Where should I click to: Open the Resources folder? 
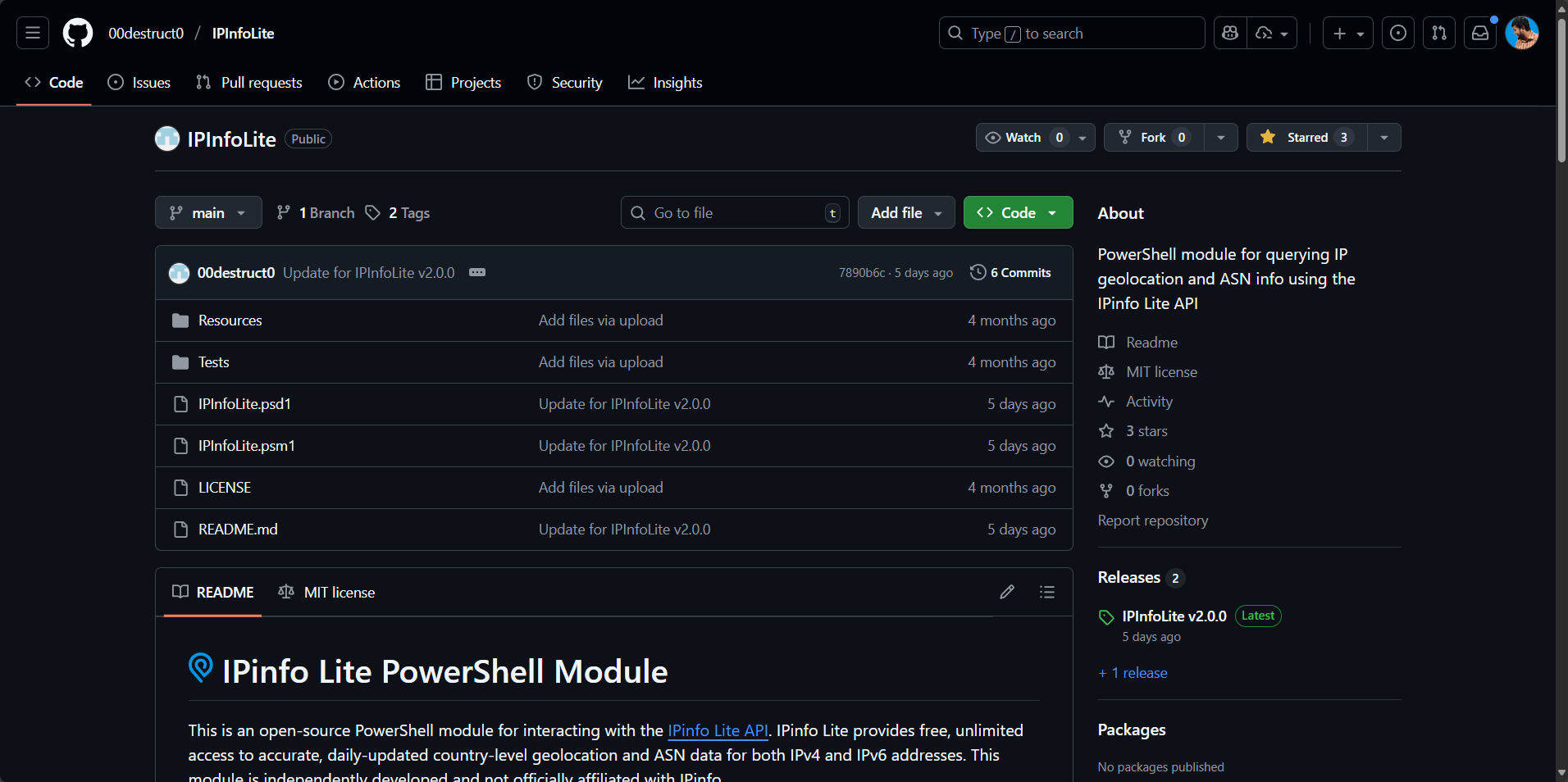[x=230, y=321]
